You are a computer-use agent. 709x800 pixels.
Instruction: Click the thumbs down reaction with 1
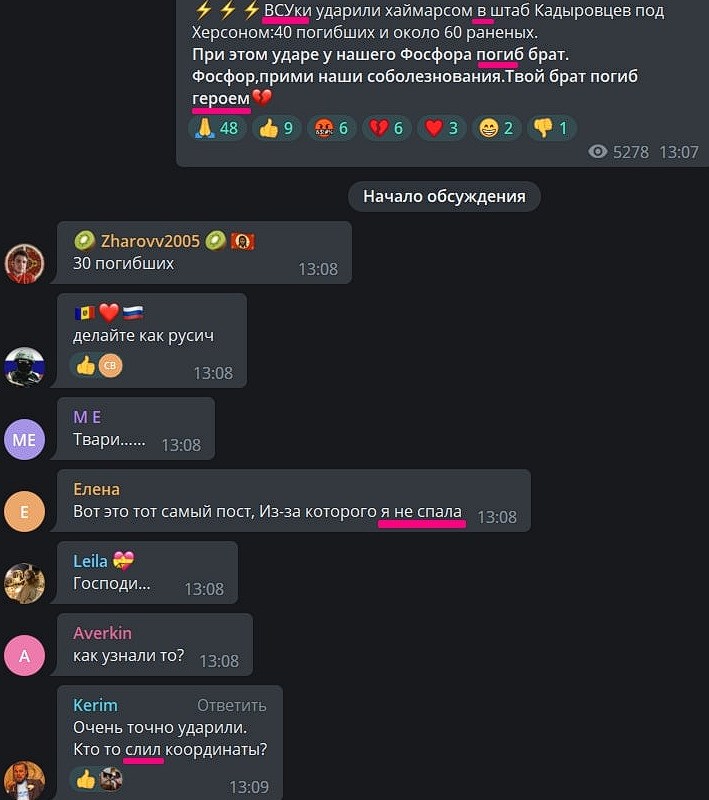click(x=551, y=128)
